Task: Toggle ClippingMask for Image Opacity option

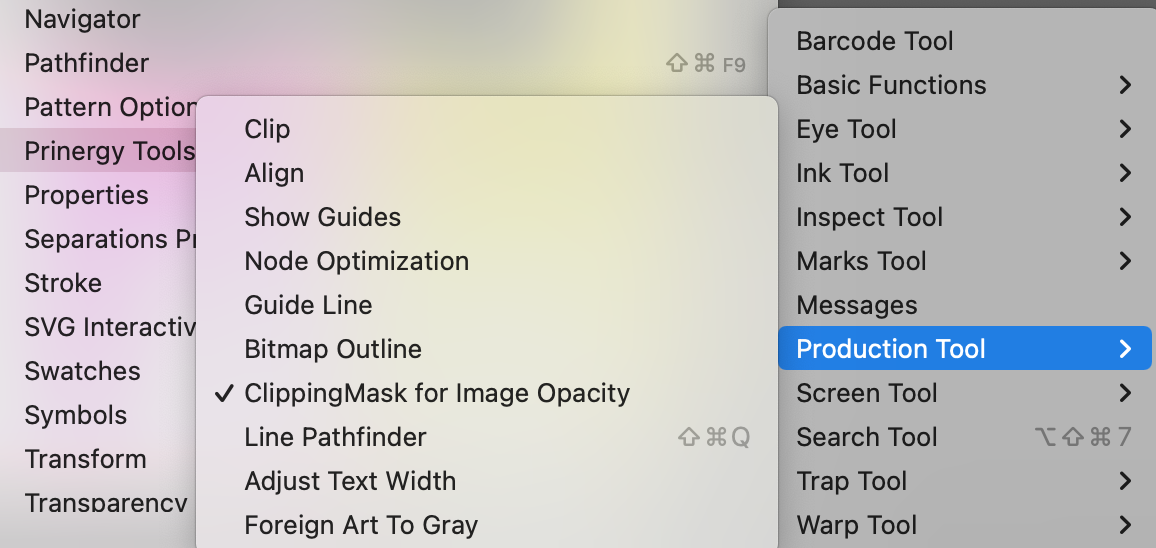Action: [x=437, y=393]
